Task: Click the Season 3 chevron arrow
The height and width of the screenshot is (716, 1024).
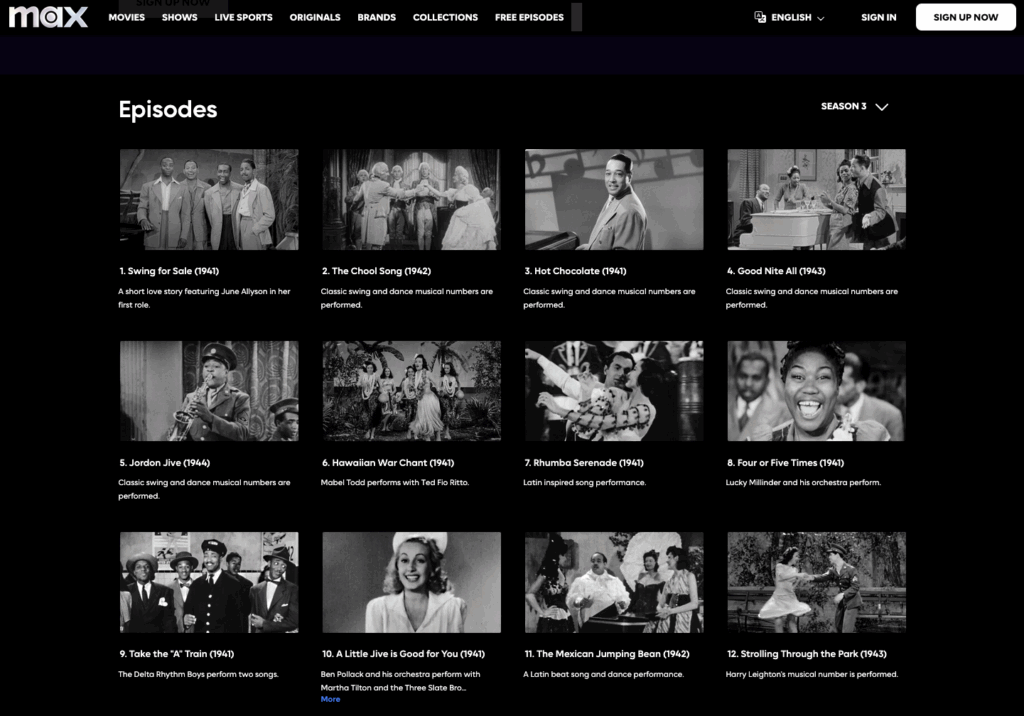Action: (881, 107)
